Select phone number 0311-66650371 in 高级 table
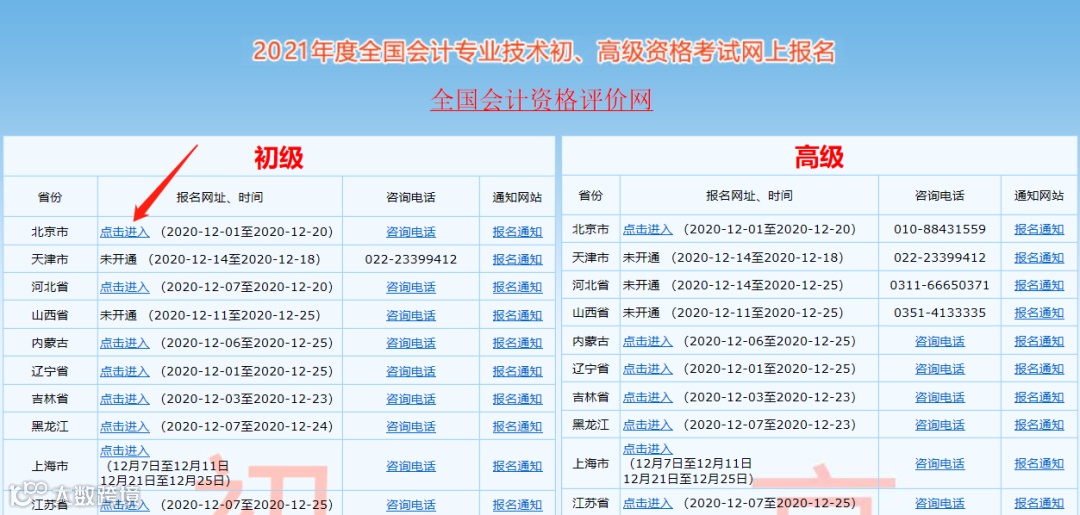This screenshot has height=515, width=1080. (x=939, y=285)
